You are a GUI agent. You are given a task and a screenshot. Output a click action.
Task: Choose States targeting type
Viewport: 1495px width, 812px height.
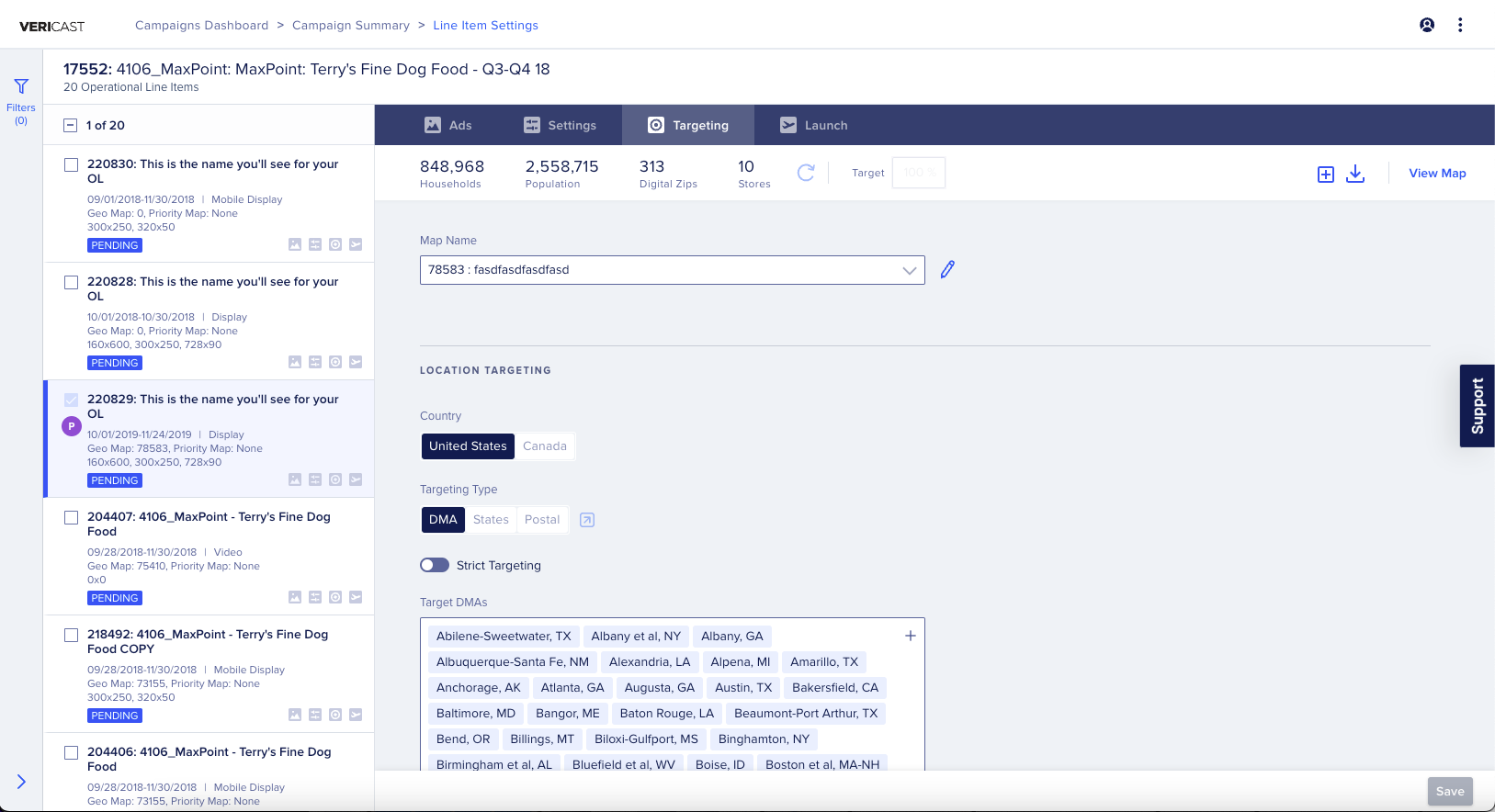491,520
